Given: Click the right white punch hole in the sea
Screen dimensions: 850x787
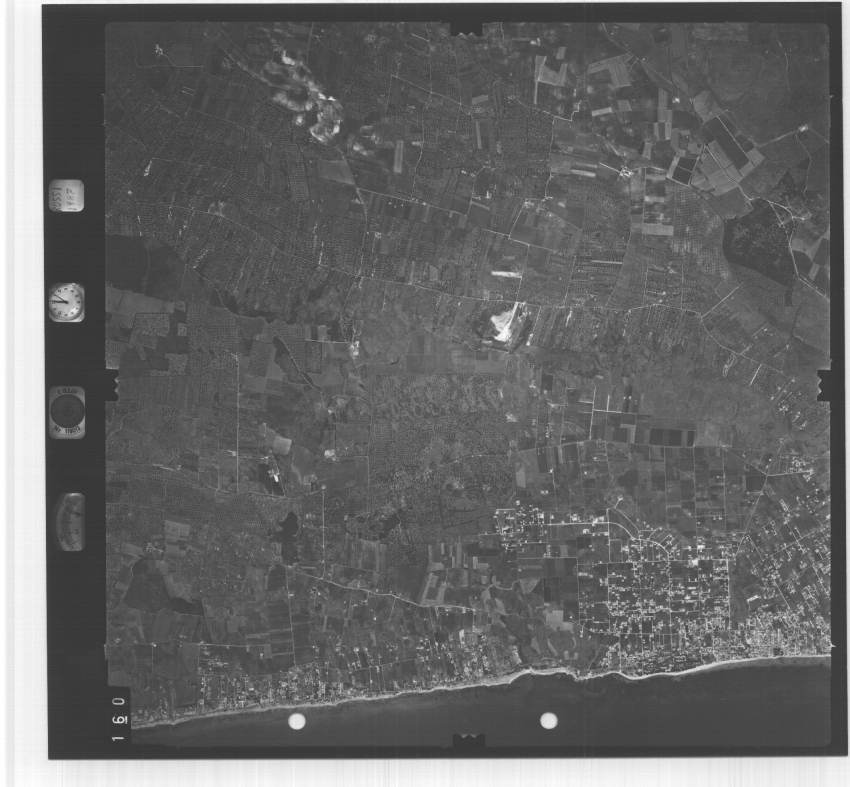Looking at the screenshot, I should [549, 720].
